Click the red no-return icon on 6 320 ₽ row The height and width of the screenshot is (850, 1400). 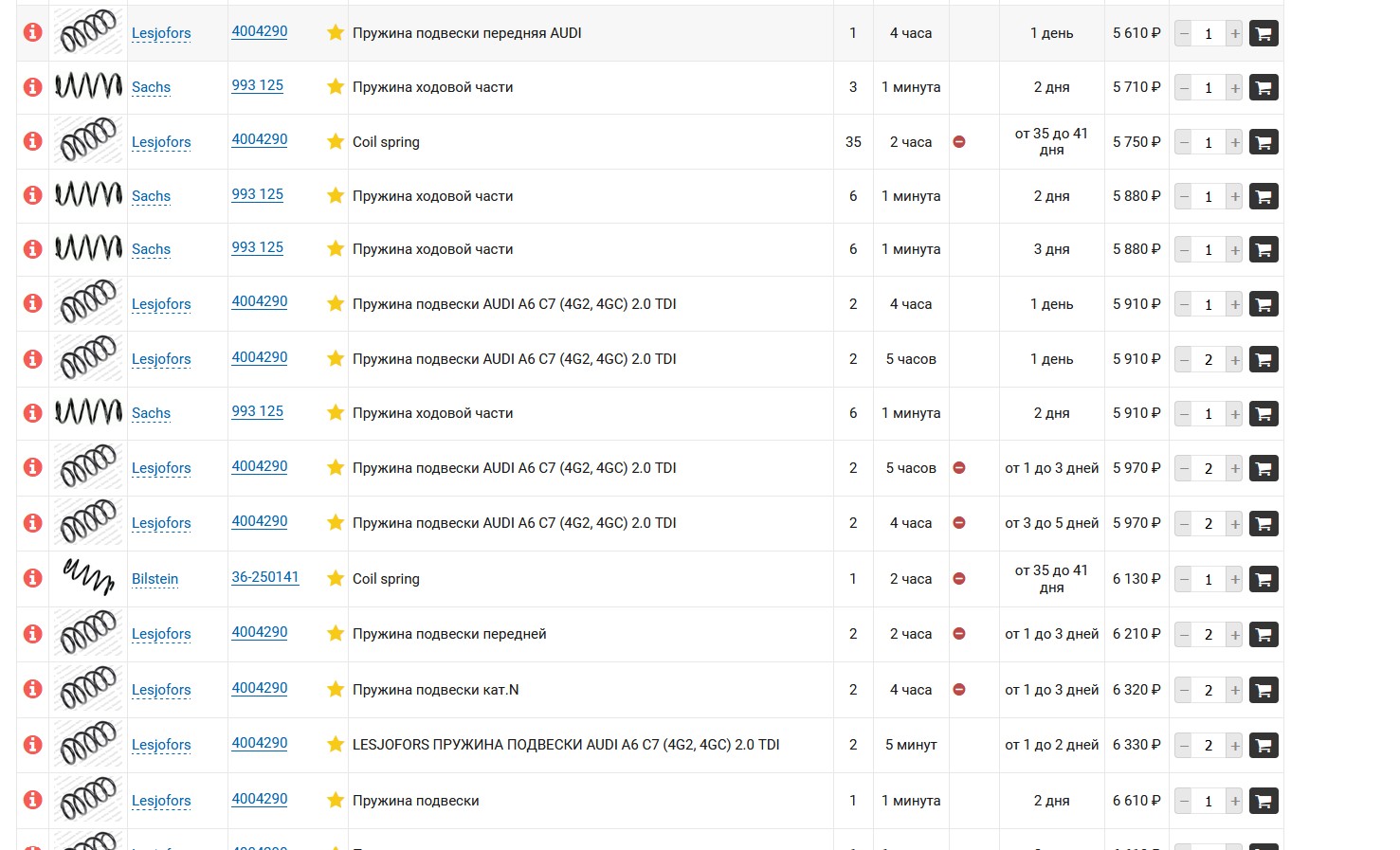(x=959, y=690)
